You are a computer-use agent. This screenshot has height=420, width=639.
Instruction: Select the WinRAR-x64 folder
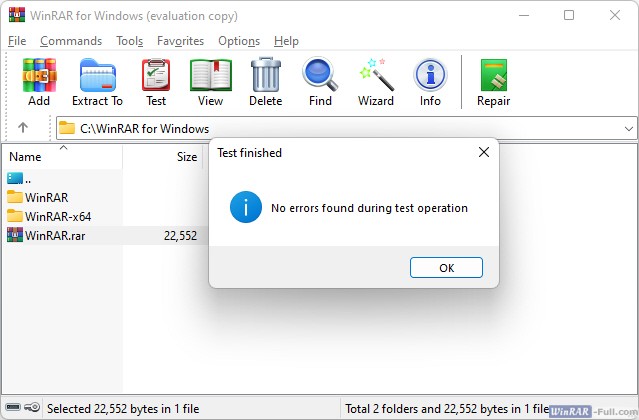(x=58, y=216)
